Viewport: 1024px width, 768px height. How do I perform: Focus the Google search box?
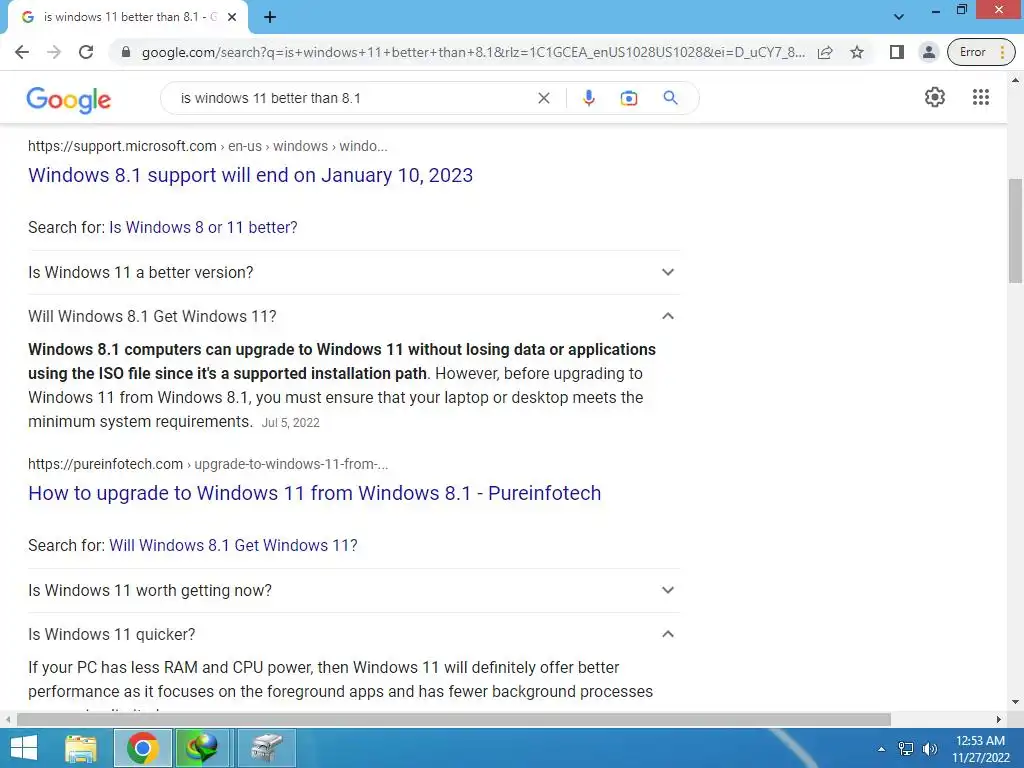[353, 98]
